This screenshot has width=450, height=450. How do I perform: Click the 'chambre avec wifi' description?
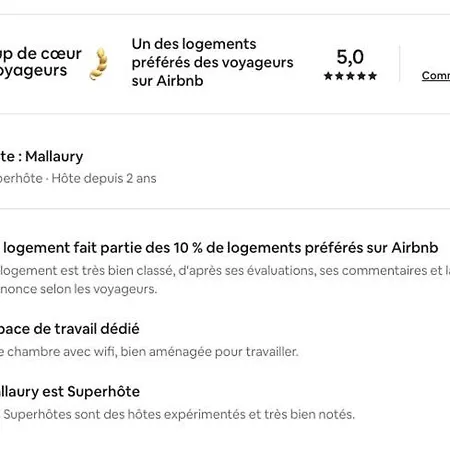coord(149,352)
